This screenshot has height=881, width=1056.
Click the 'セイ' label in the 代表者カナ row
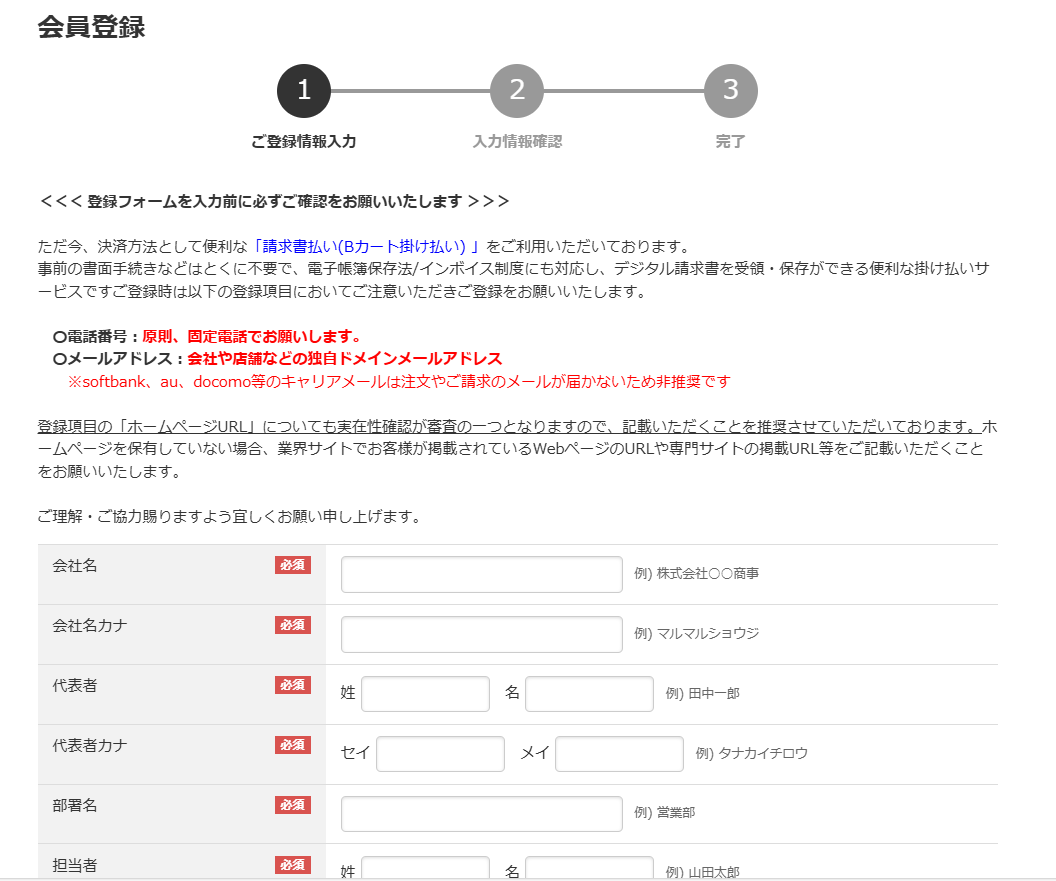click(x=356, y=752)
